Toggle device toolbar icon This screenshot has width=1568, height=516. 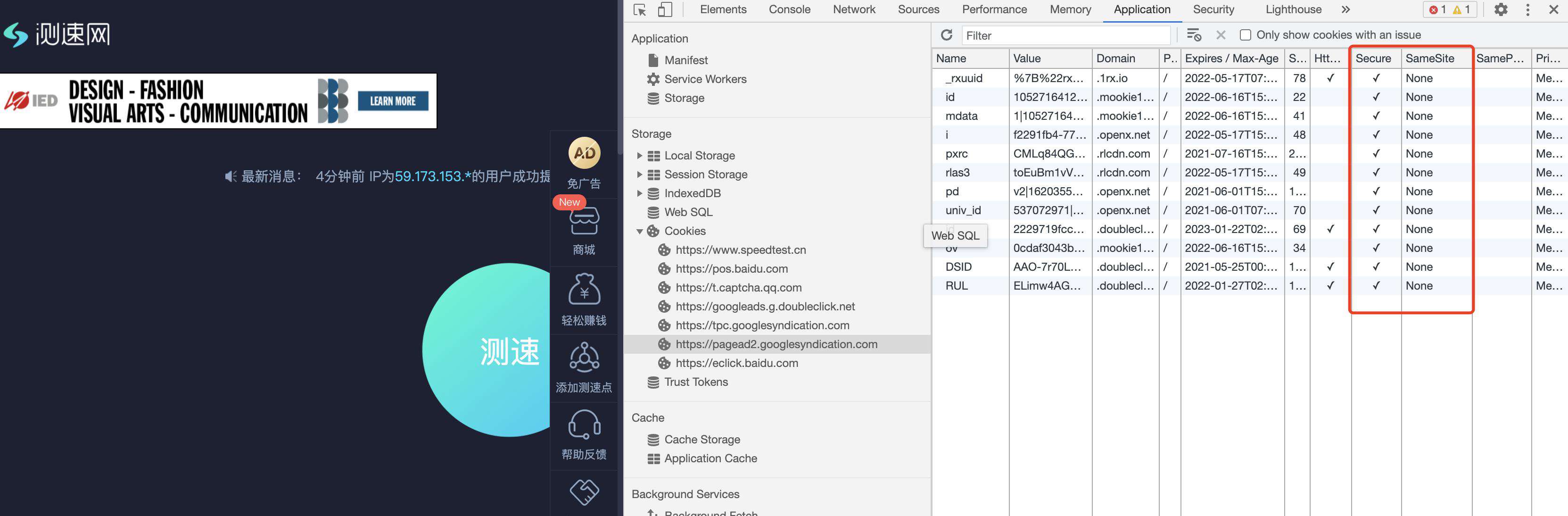tap(665, 10)
